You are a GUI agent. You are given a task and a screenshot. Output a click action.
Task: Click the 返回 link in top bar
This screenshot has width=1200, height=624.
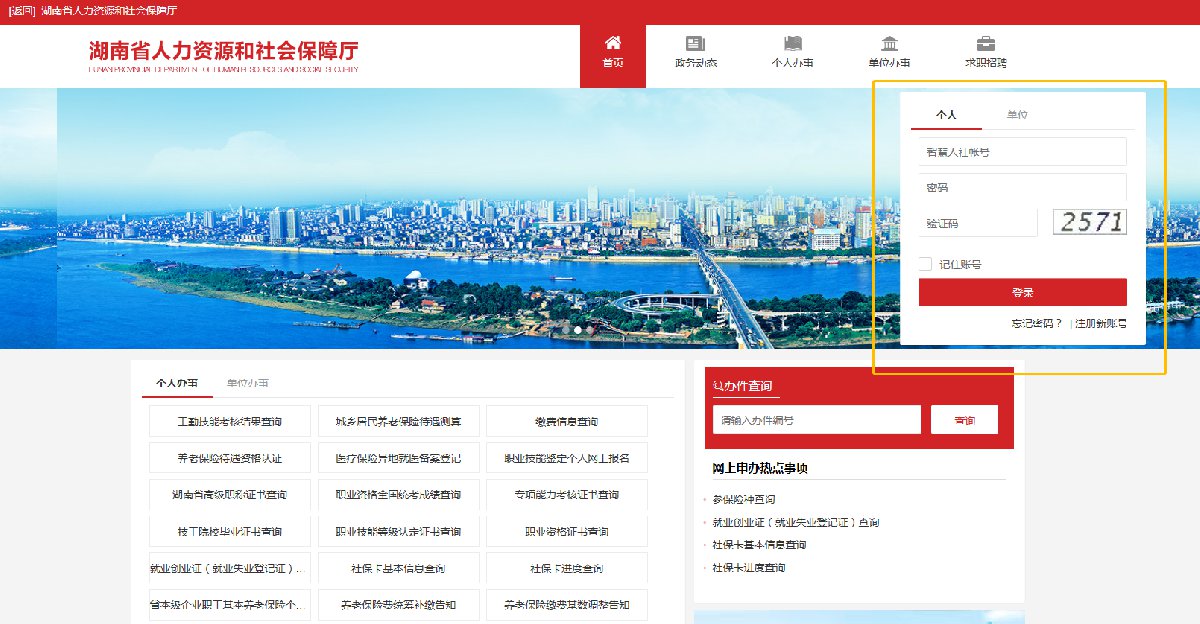(22, 11)
